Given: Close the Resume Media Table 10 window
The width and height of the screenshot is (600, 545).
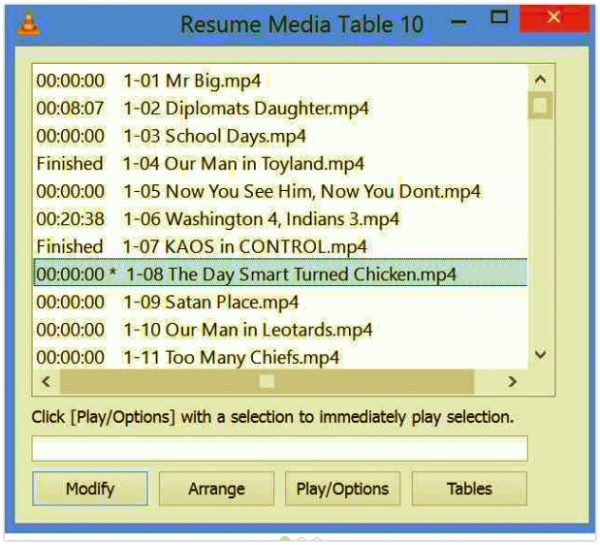Looking at the screenshot, I should click(x=554, y=18).
